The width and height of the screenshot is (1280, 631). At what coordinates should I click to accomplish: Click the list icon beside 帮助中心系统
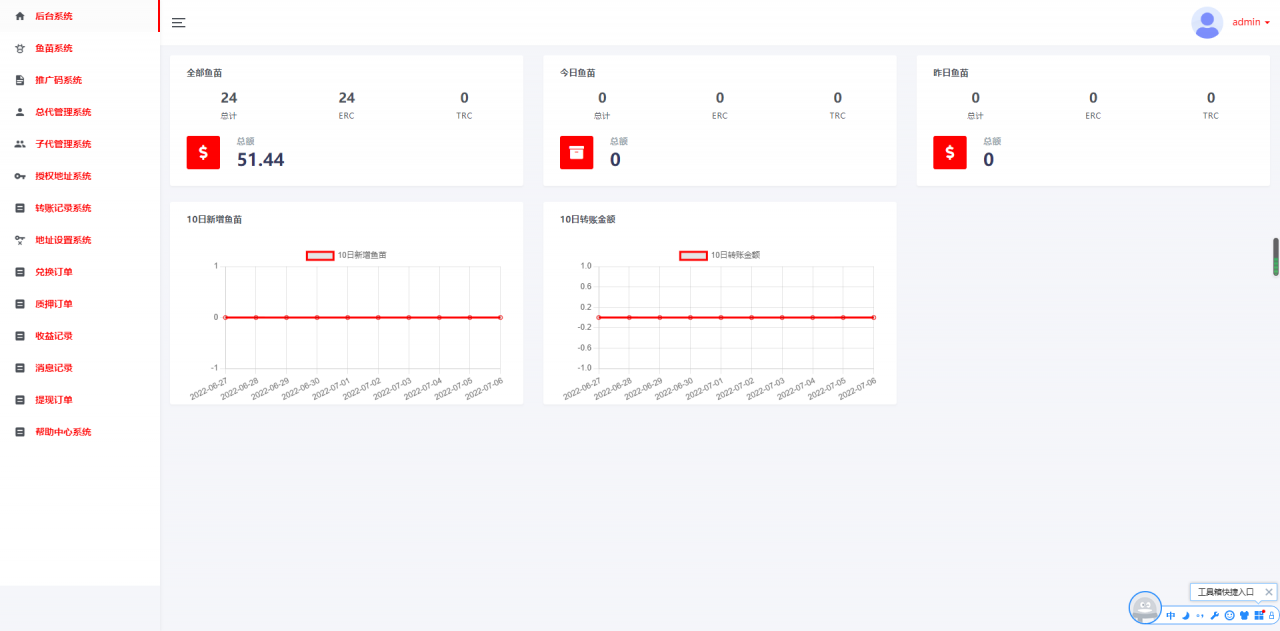pos(20,432)
